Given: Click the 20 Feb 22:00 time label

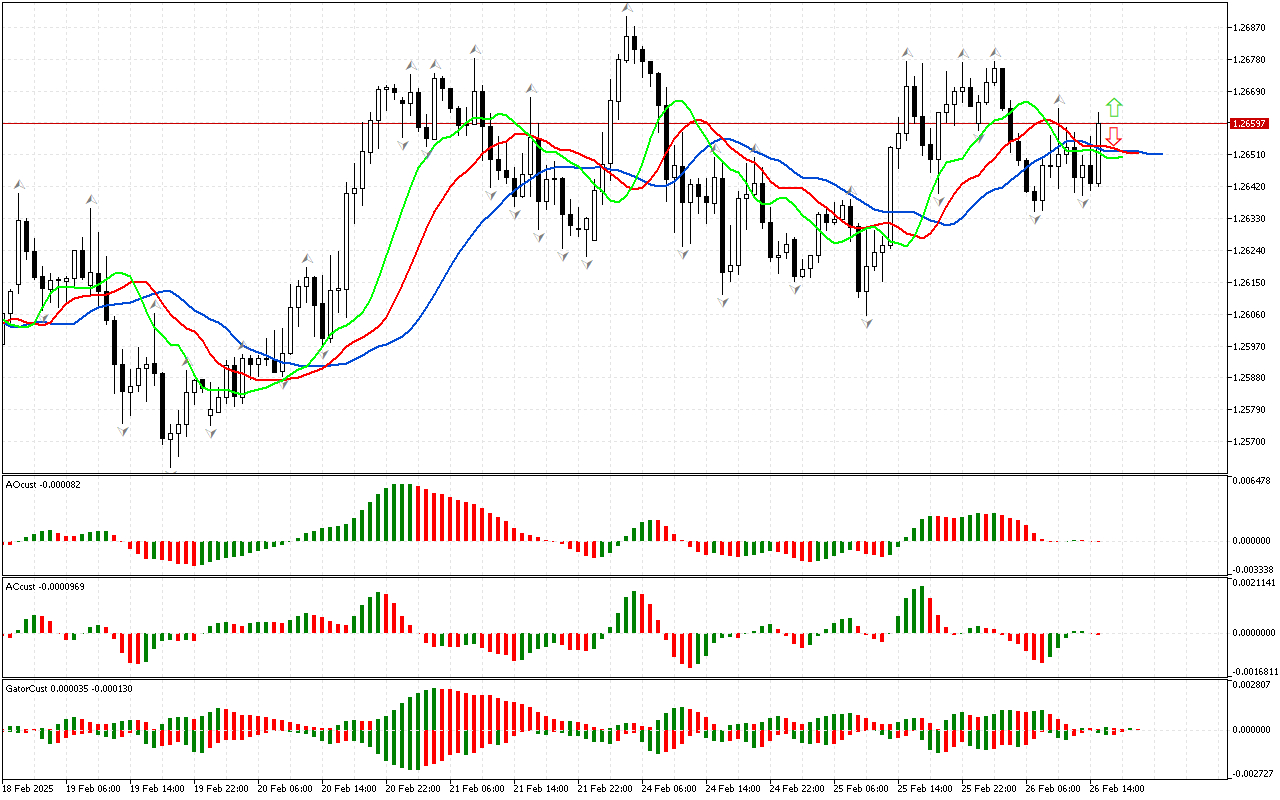Looking at the screenshot, I should tap(413, 788).
